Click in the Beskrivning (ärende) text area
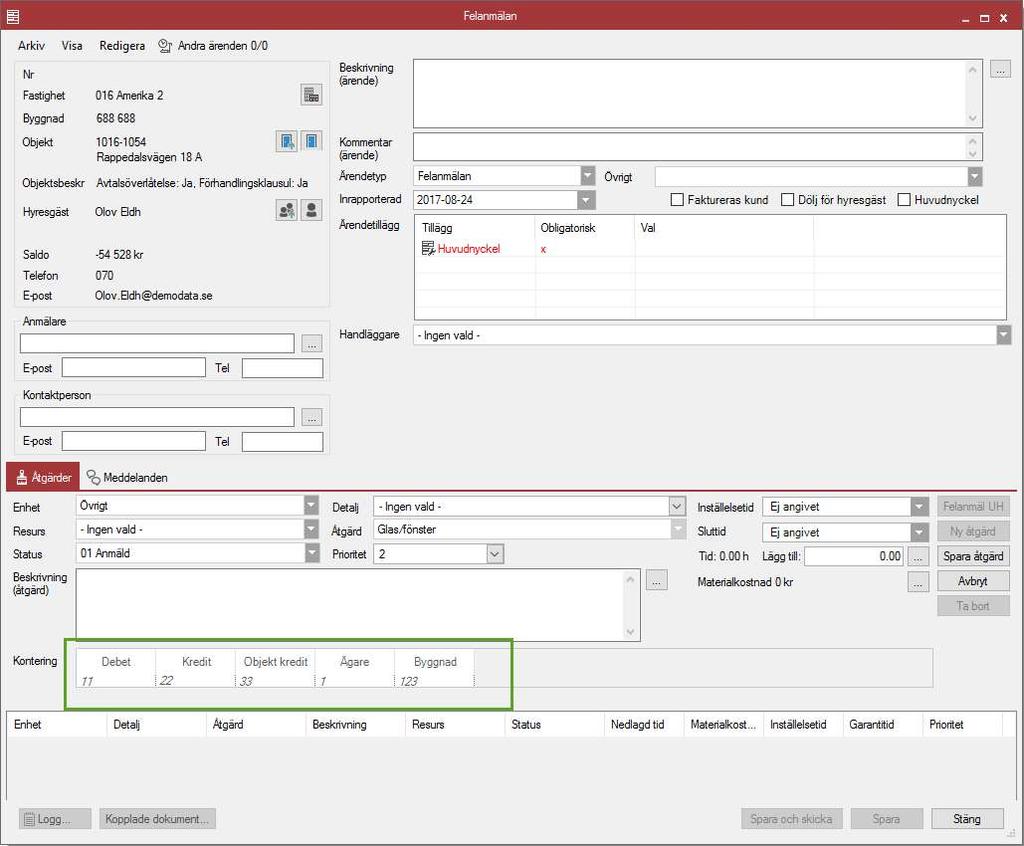1024x846 pixels. click(690, 93)
